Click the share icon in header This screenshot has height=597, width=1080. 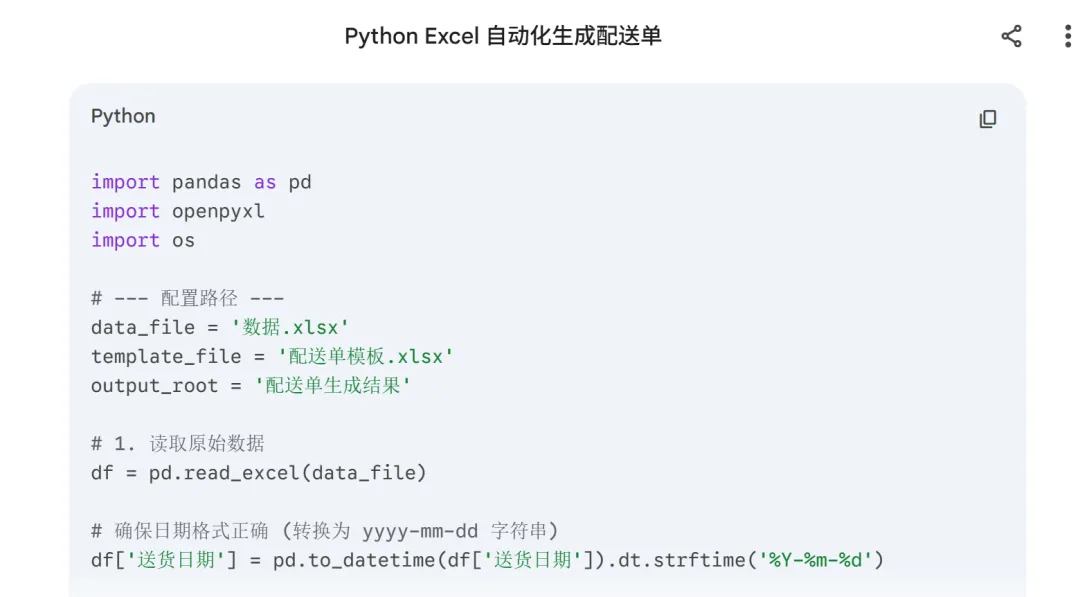point(1011,37)
